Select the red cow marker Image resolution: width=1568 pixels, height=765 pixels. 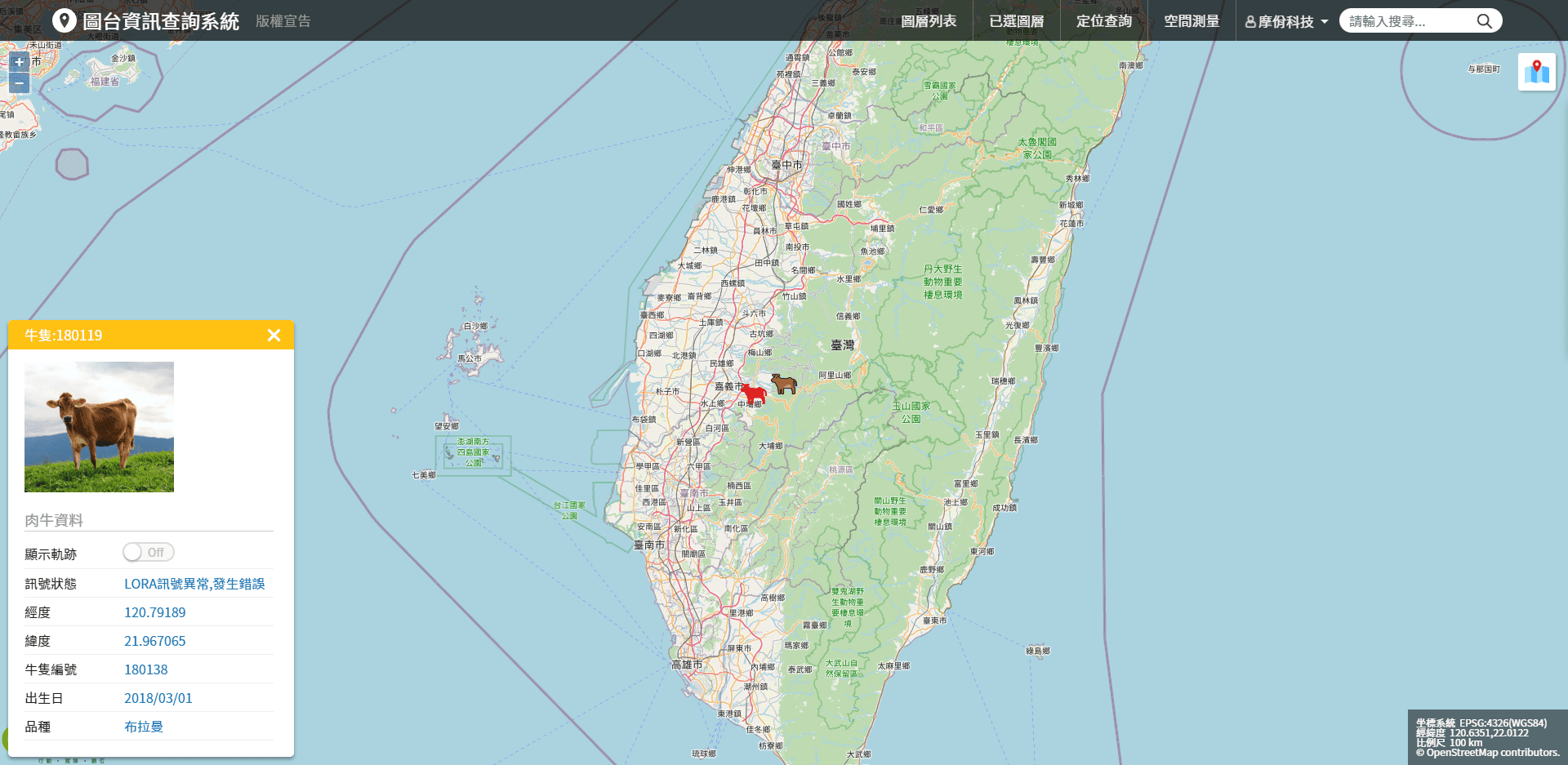click(x=753, y=393)
